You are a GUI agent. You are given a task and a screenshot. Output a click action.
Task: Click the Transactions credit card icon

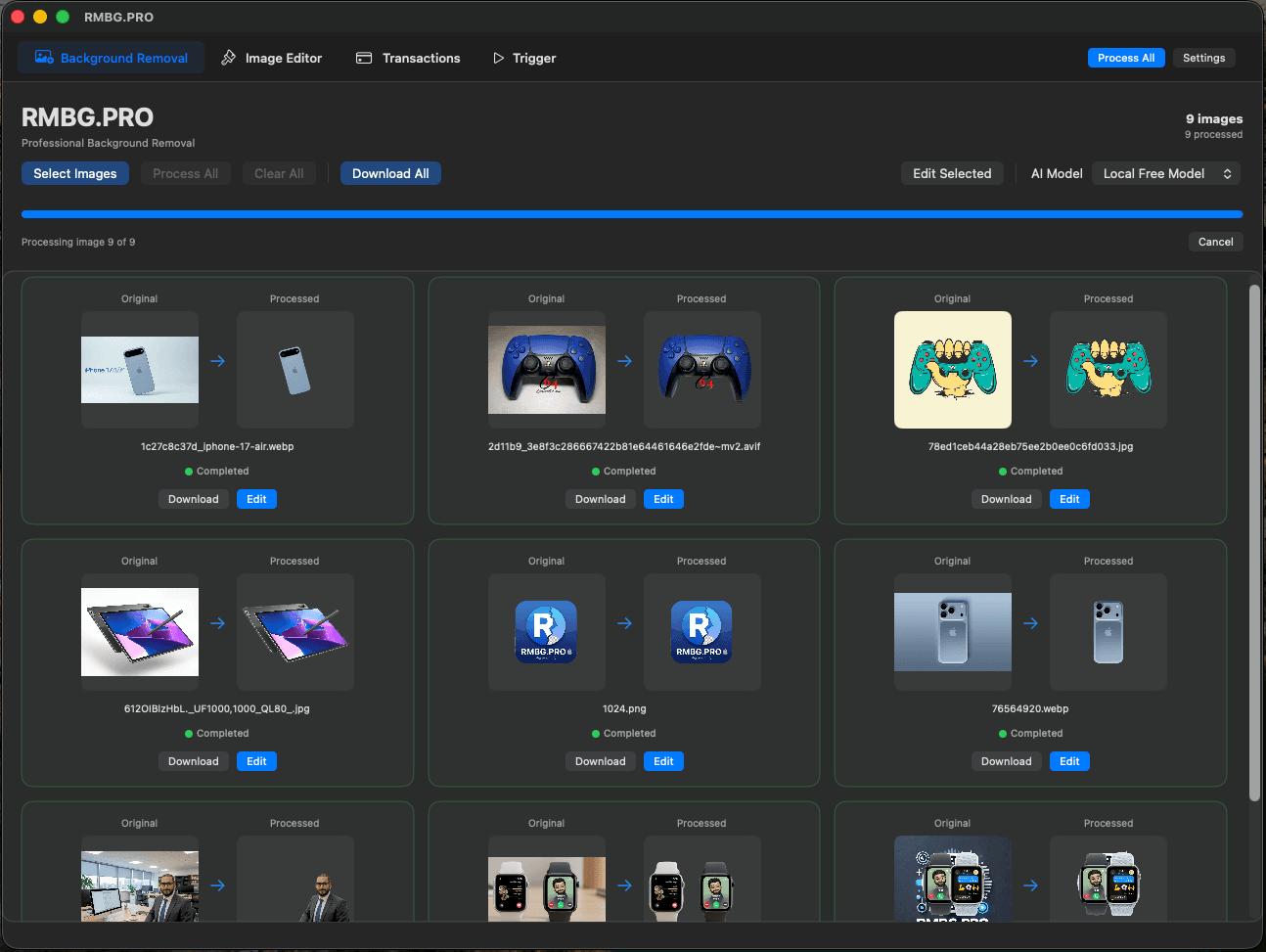click(x=363, y=58)
